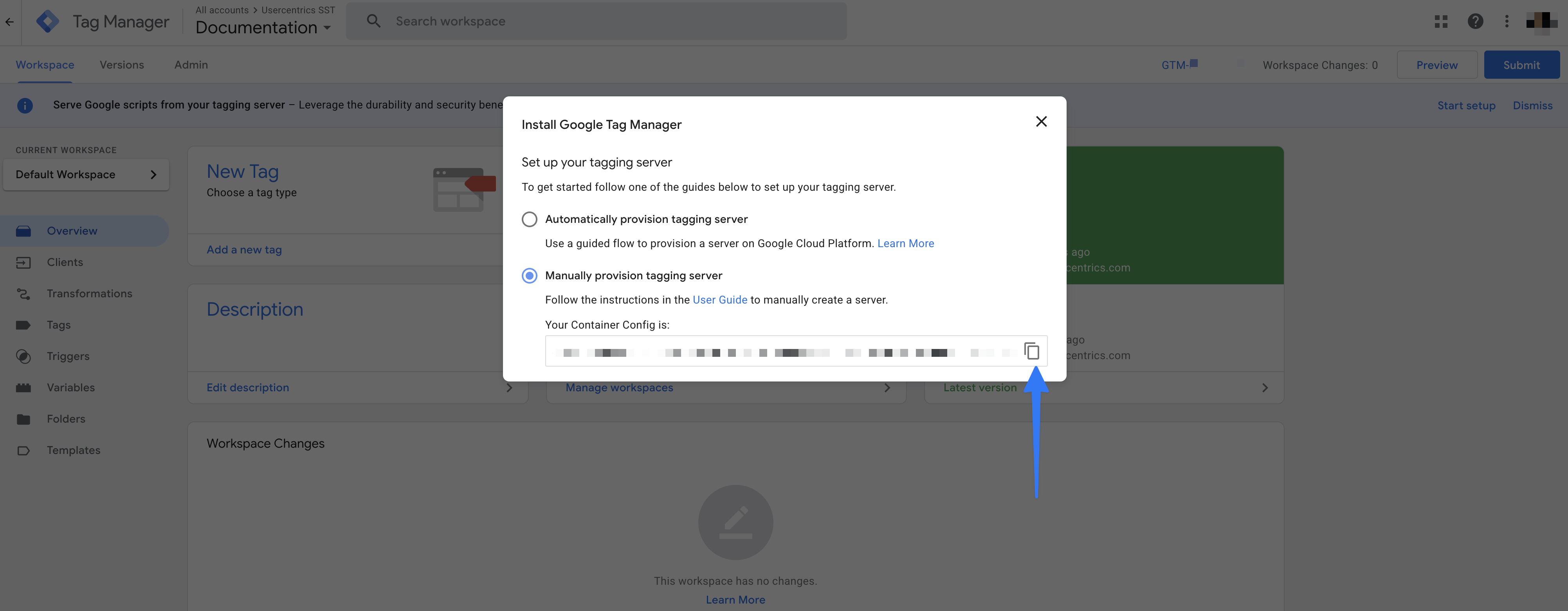The width and height of the screenshot is (1568, 611).
Task: Click Edit description
Action: [x=248, y=387]
